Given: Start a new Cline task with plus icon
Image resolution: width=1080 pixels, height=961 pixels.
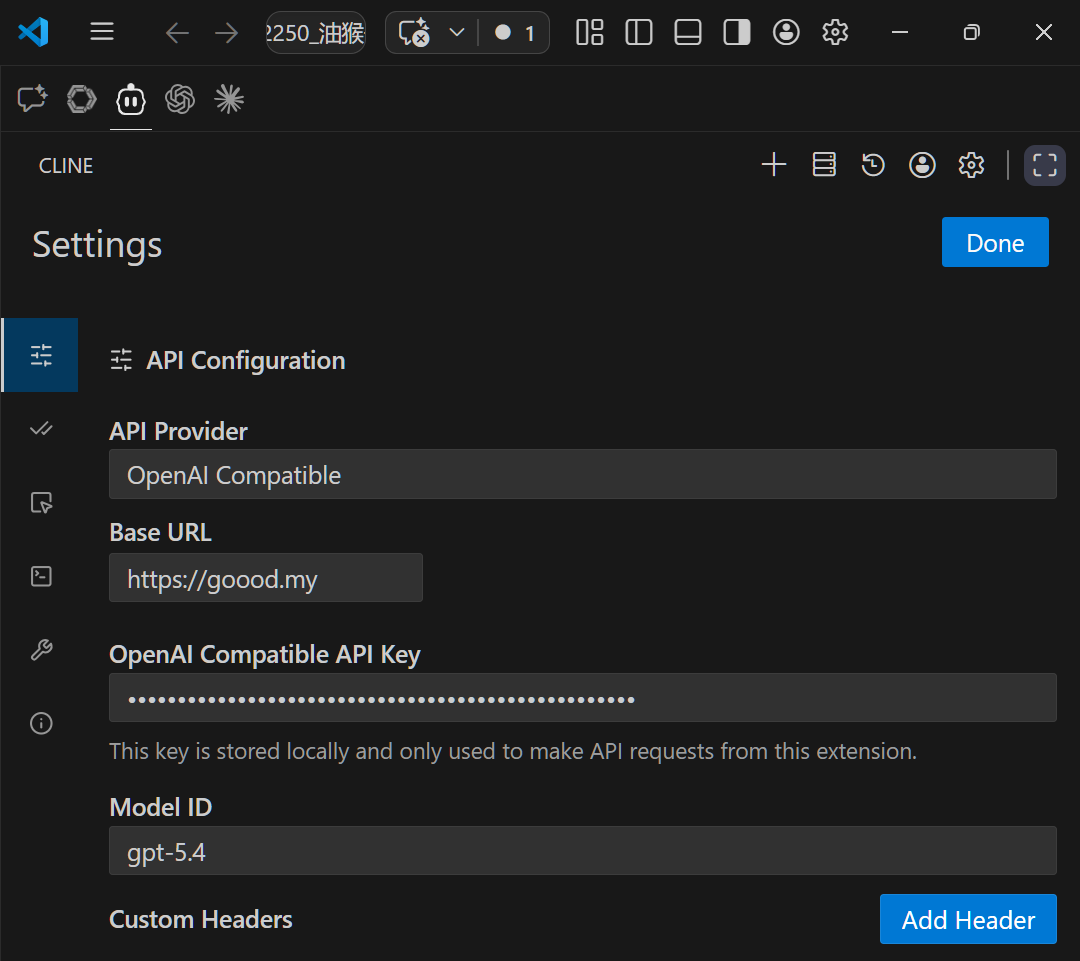Looking at the screenshot, I should coord(773,165).
